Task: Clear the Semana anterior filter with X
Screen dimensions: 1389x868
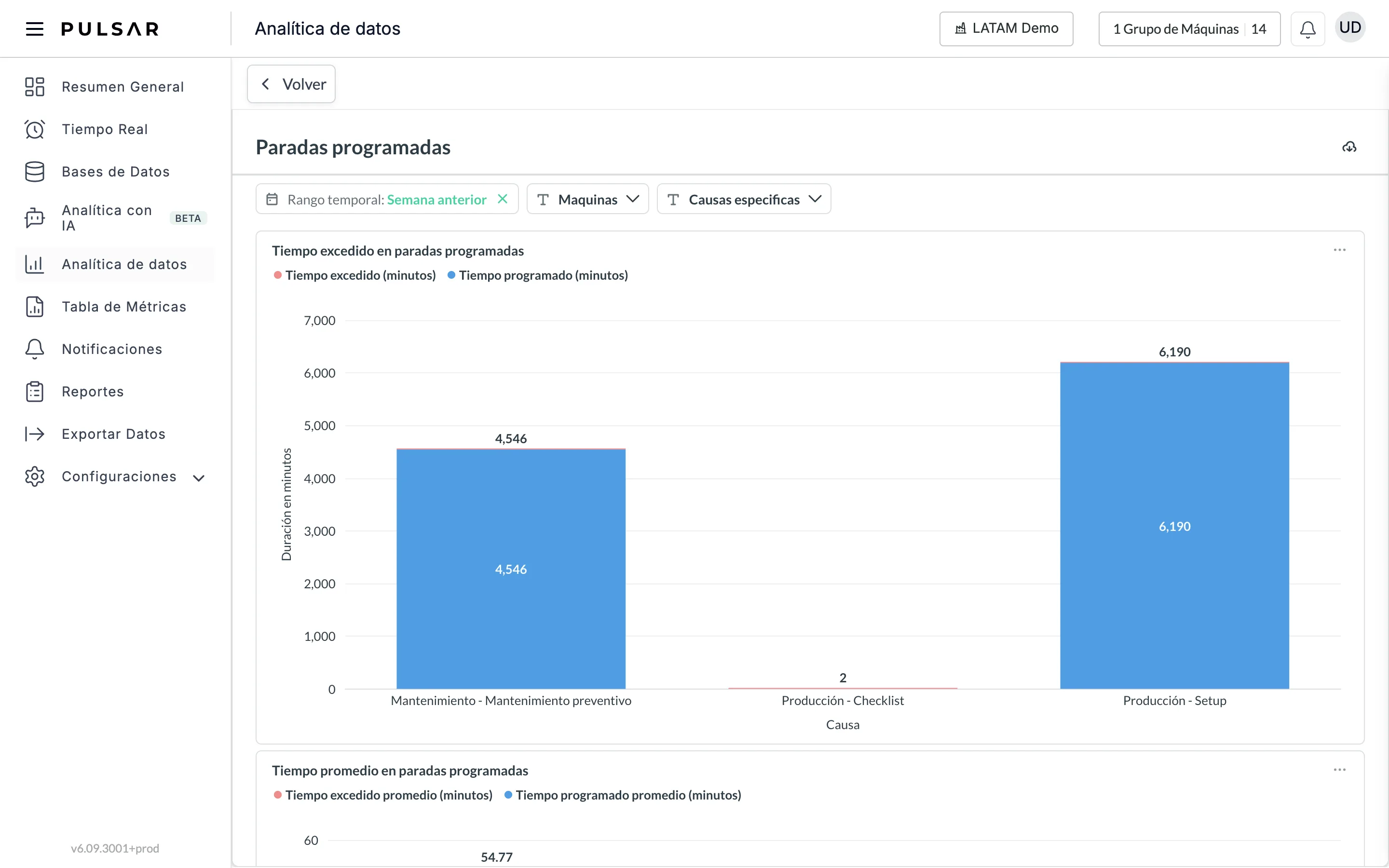Action: pyautogui.click(x=502, y=199)
